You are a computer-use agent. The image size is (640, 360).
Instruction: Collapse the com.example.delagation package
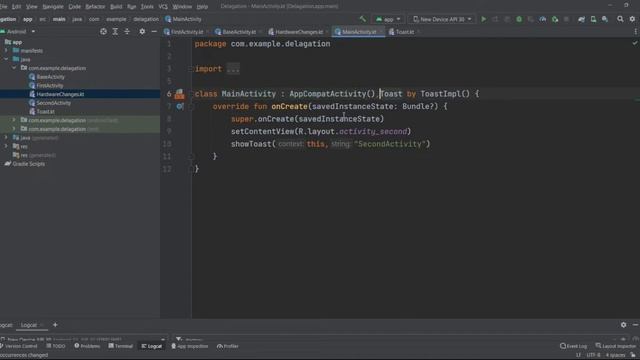14,68
